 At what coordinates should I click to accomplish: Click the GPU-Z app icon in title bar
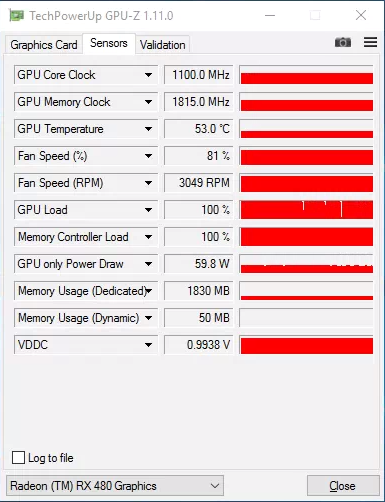[16, 16]
